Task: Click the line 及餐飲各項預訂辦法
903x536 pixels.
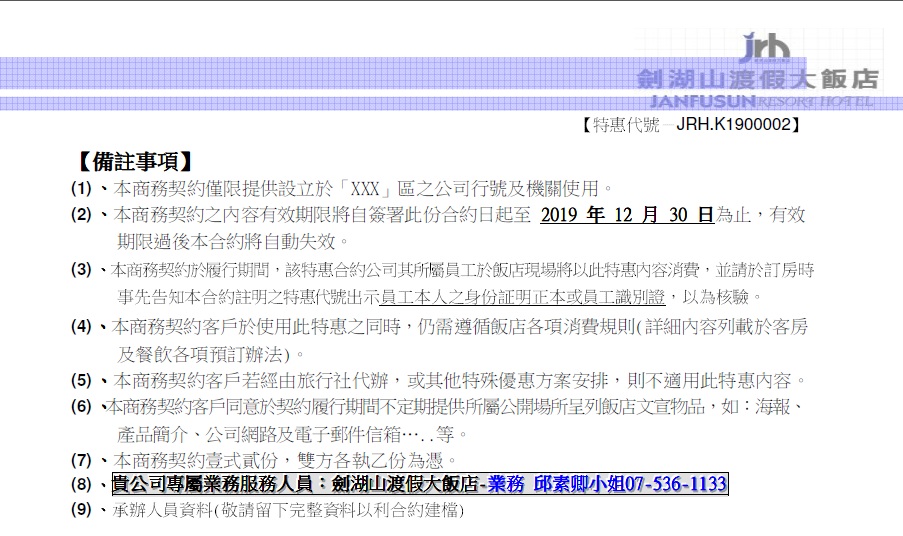Action: [210, 354]
